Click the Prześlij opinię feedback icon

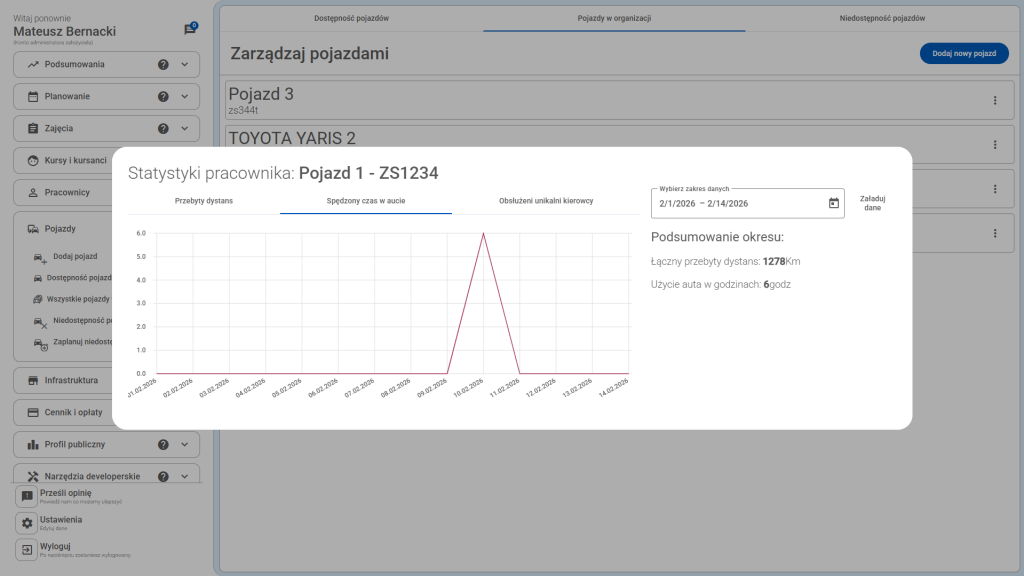28,496
